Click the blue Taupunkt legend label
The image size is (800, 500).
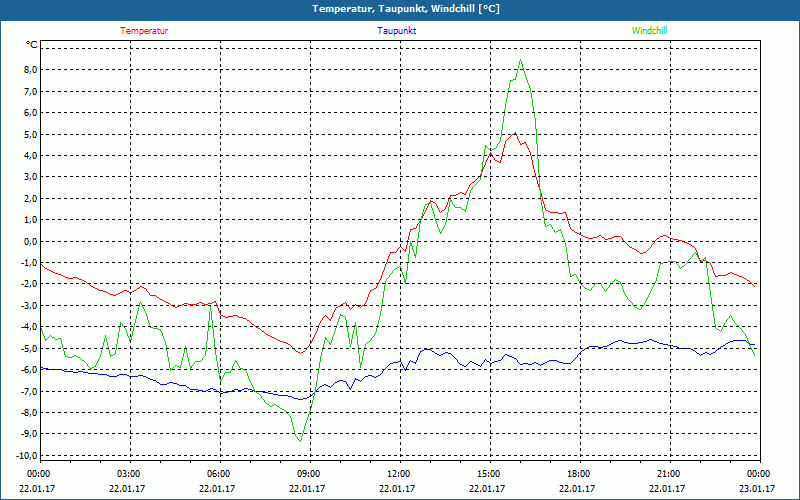pos(396,31)
